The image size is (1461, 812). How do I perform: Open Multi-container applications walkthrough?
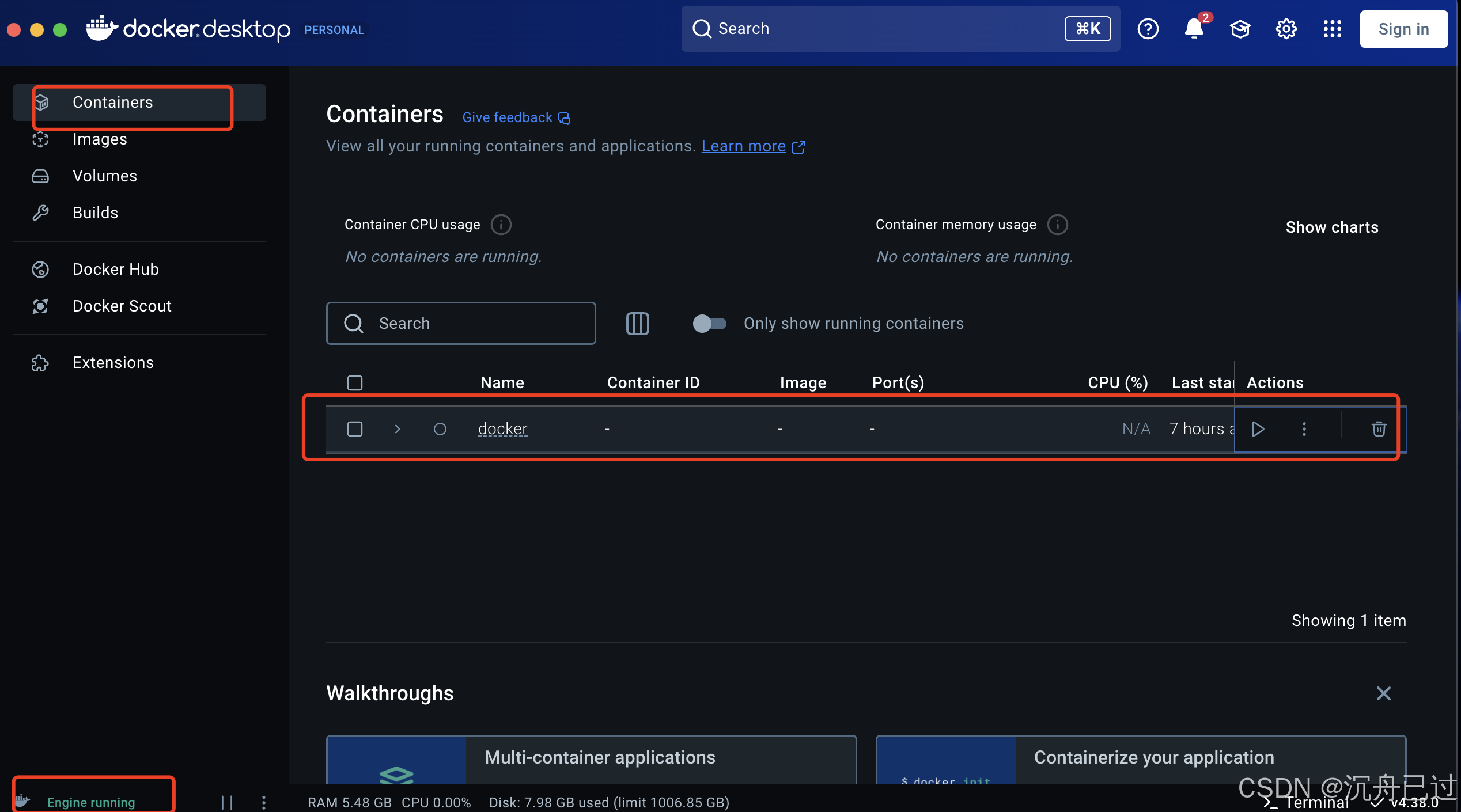point(592,760)
